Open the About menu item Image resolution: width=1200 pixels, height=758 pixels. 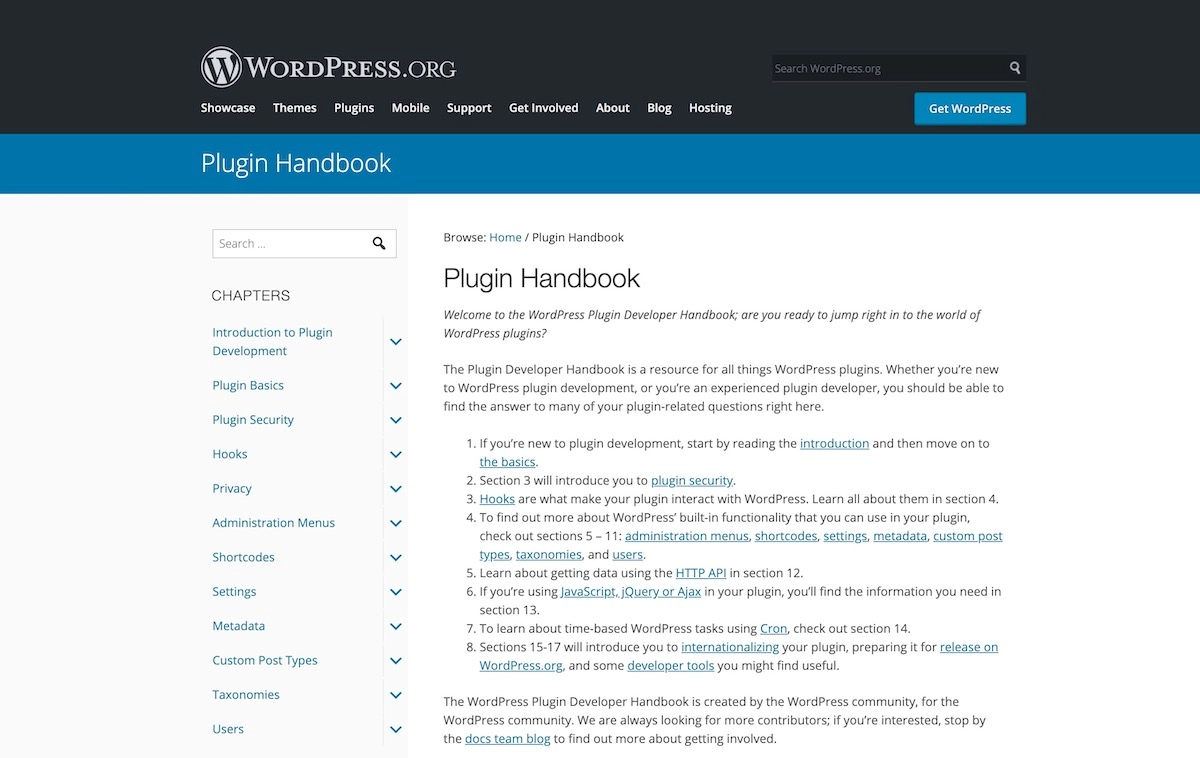pos(613,108)
